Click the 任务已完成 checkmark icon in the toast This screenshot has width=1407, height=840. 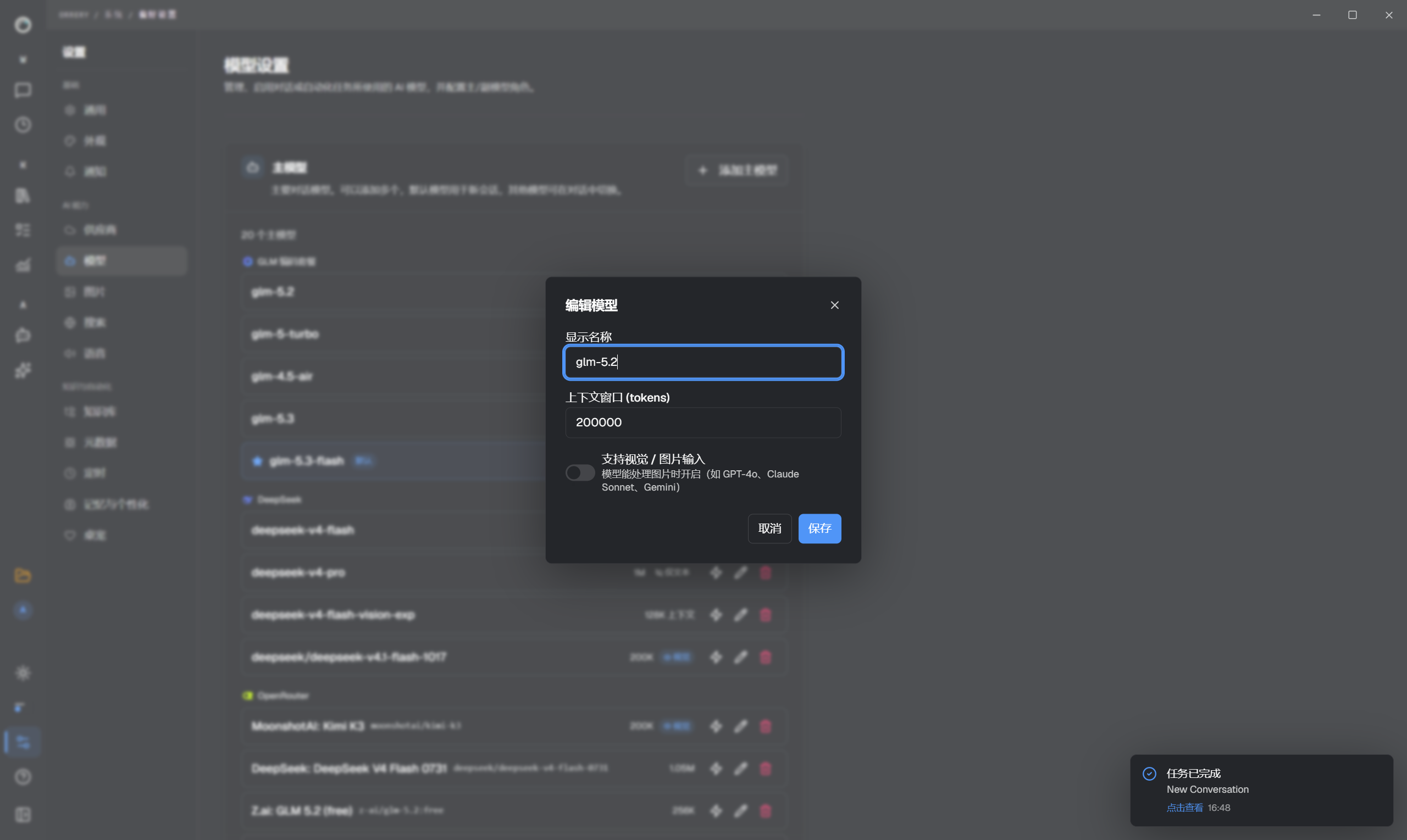point(1149,774)
